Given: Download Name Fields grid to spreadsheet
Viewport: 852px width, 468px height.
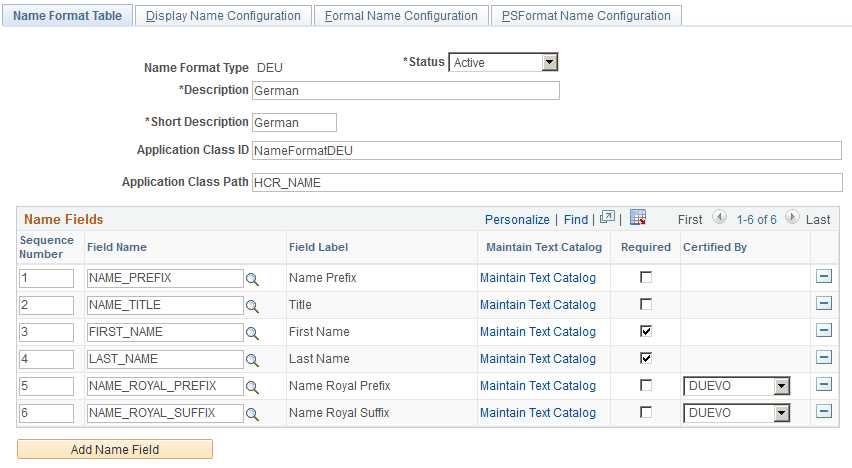Looking at the screenshot, I should (x=638, y=217).
